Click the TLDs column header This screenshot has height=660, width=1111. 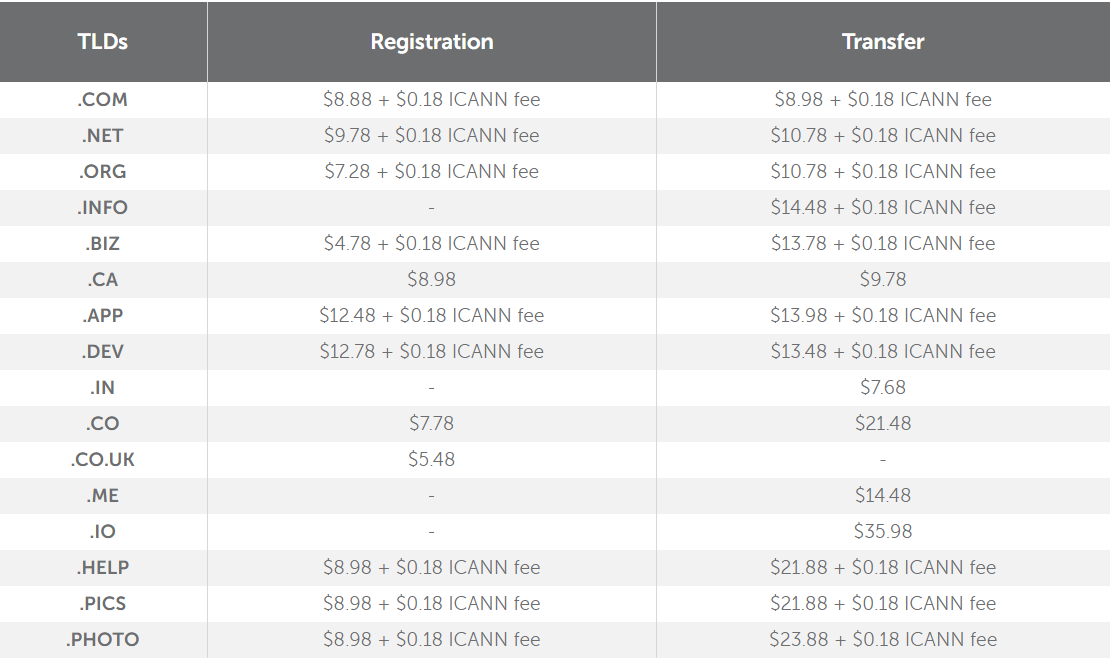point(103,42)
